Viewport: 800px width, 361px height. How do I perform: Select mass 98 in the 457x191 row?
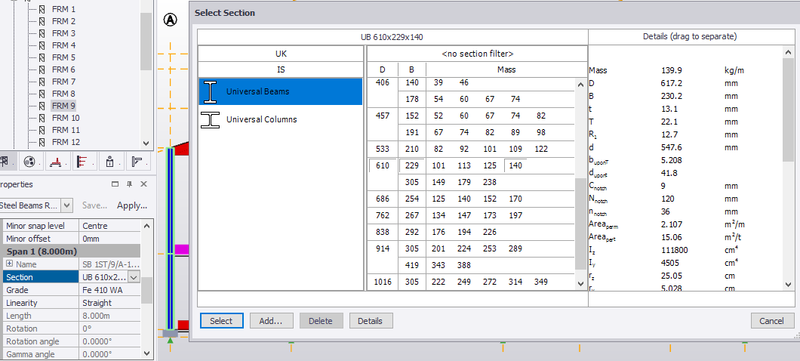click(541, 133)
